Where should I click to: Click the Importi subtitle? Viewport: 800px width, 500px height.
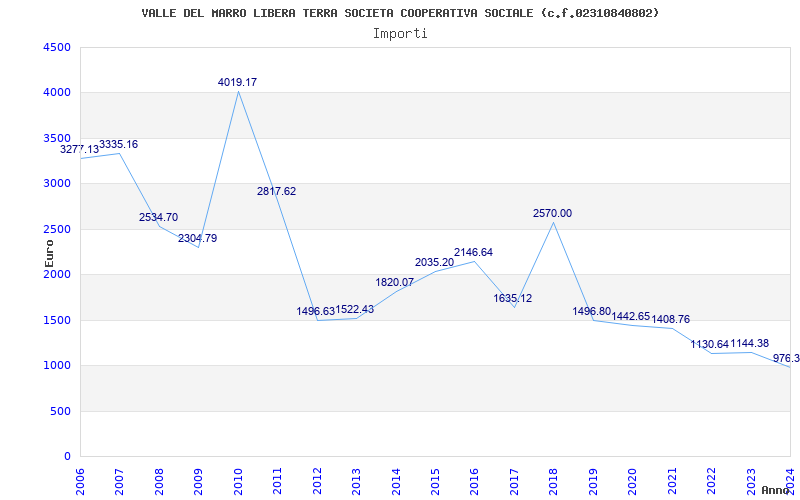[400, 34]
